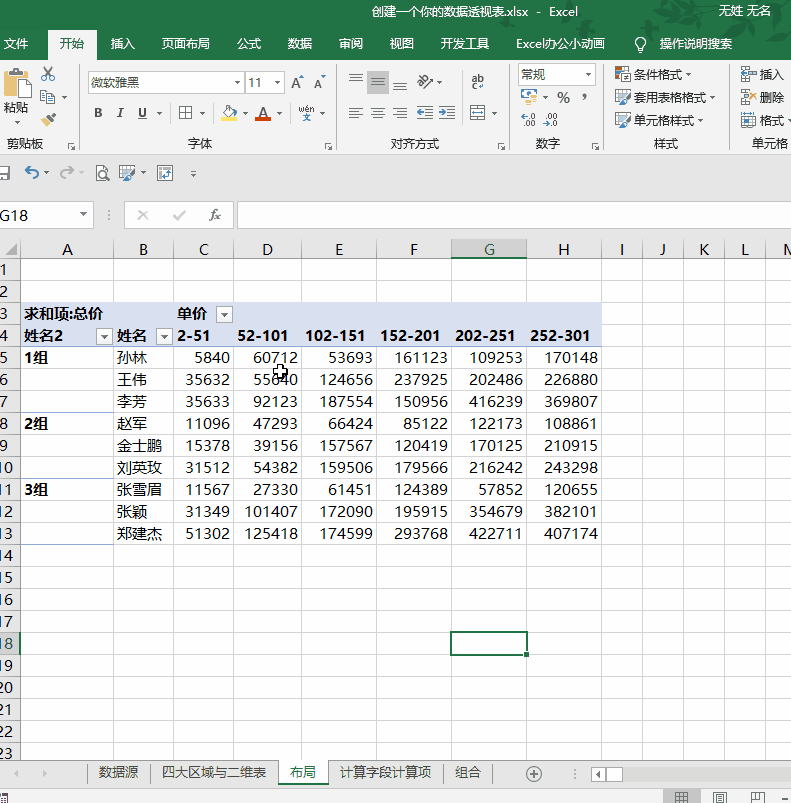Select the Format Painter brush
This screenshot has height=803, width=791.
[x=48, y=120]
